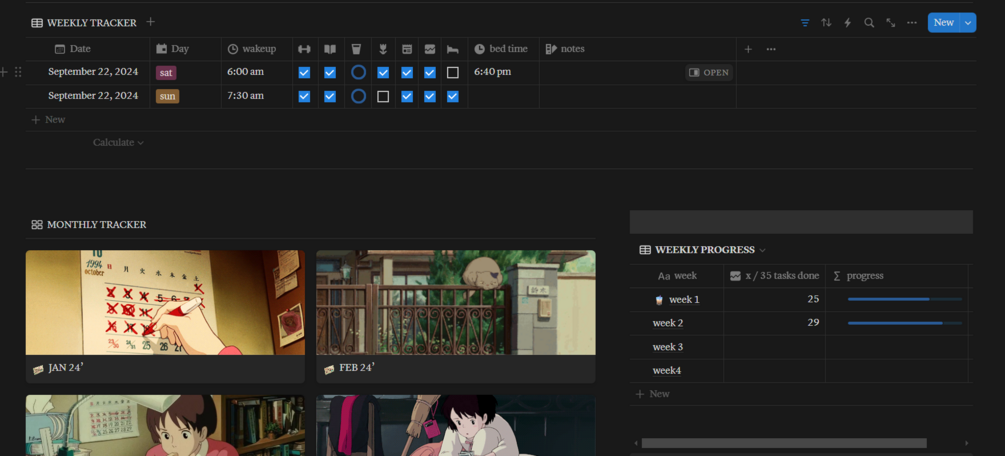The image size is (1005, 456).
Task: Open the drag handle on the sat row
Action: [x=18, y=72]
